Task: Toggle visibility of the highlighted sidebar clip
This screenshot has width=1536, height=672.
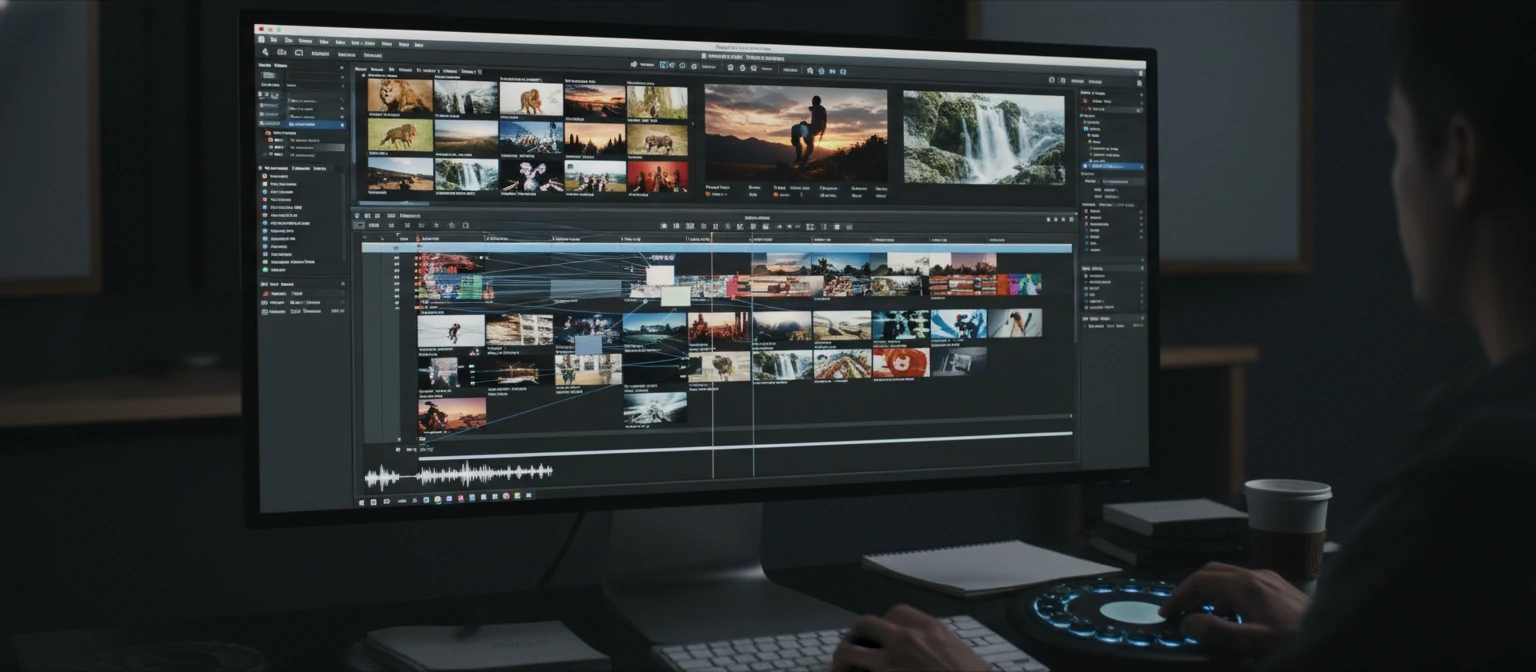Action: tap(342, 125)
